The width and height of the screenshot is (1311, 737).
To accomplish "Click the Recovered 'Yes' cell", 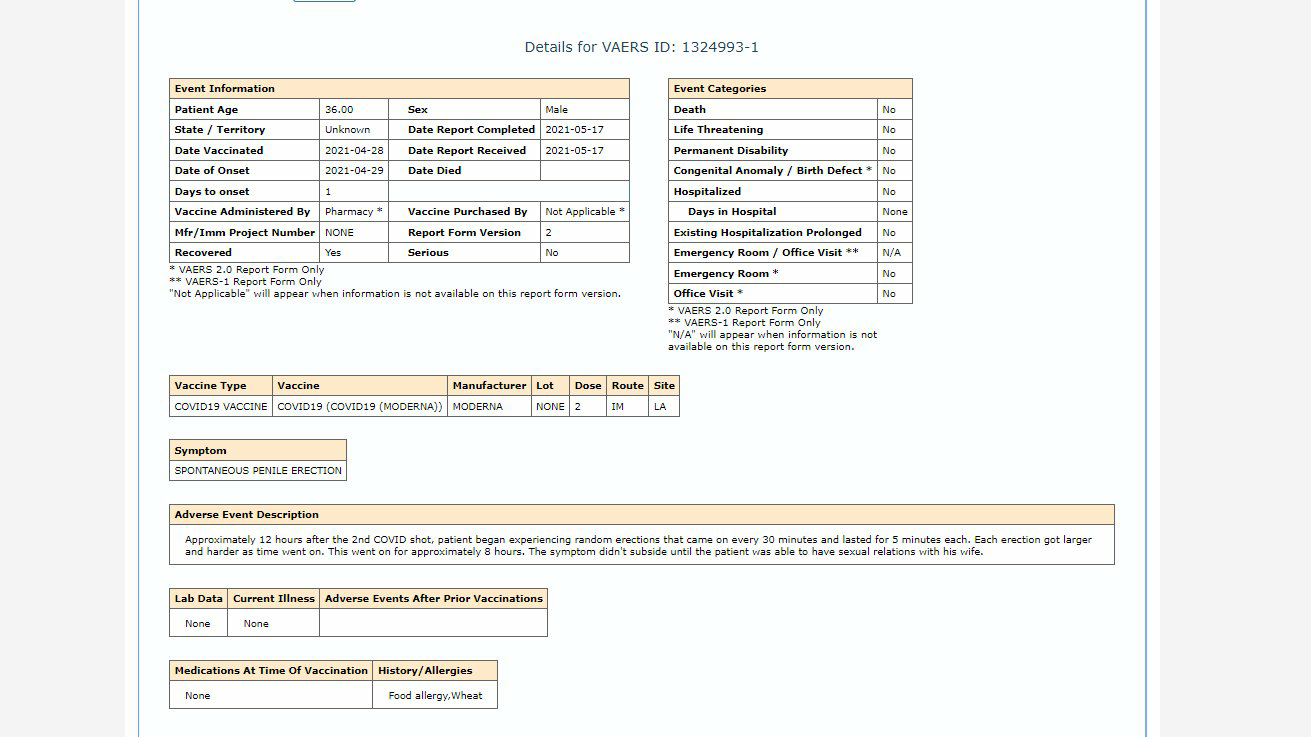I will [354, 253].
